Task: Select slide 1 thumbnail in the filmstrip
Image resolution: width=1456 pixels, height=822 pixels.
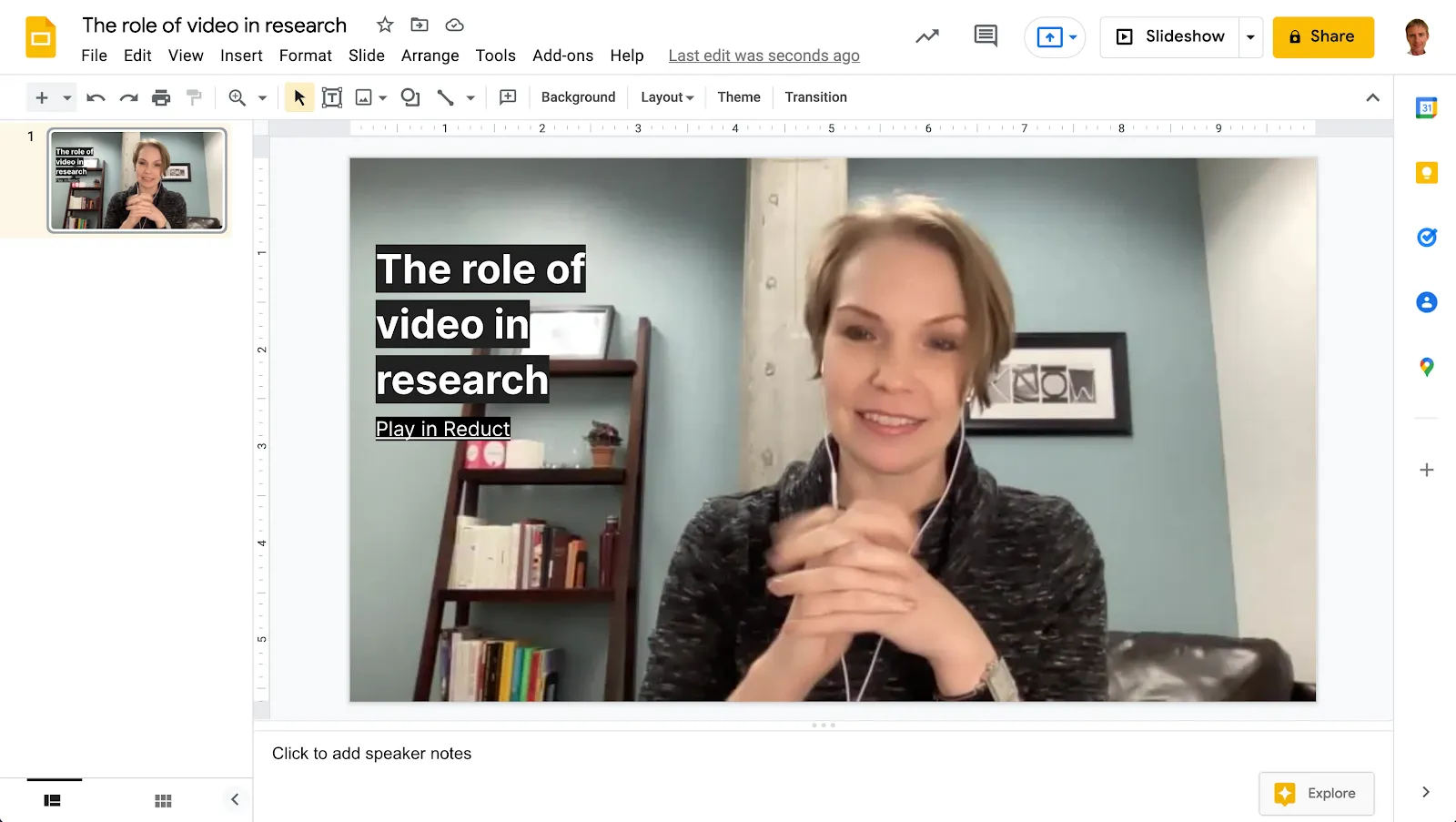Action: click(x=137, y=180)
